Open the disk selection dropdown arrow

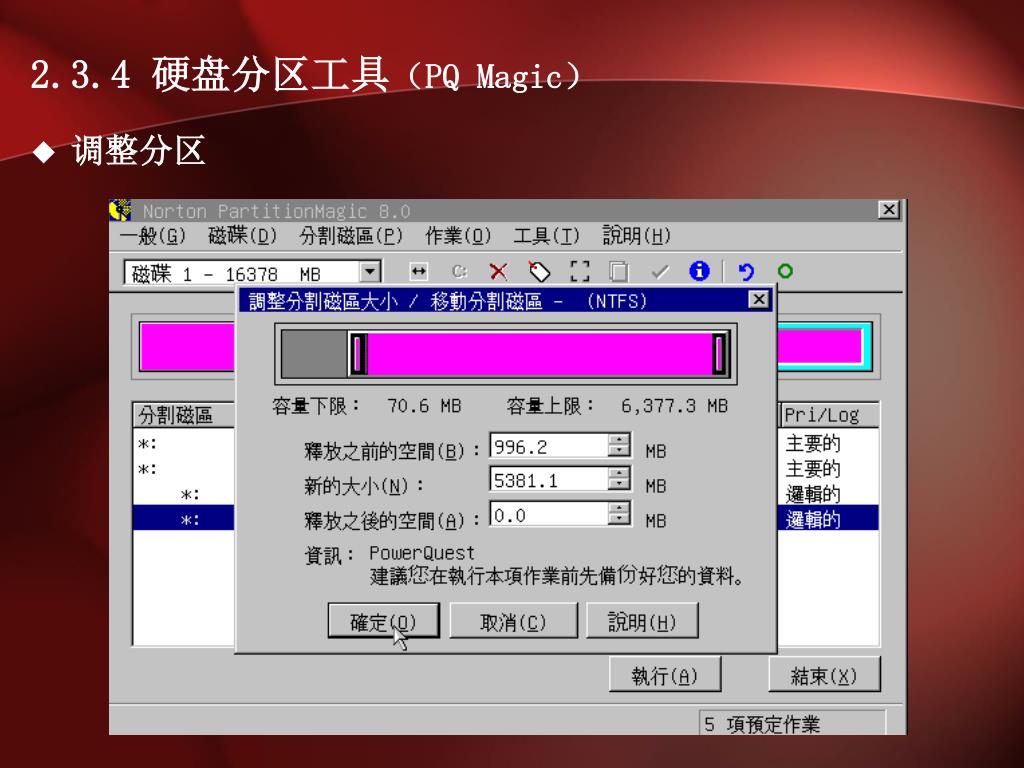click(x=370, y=272)
